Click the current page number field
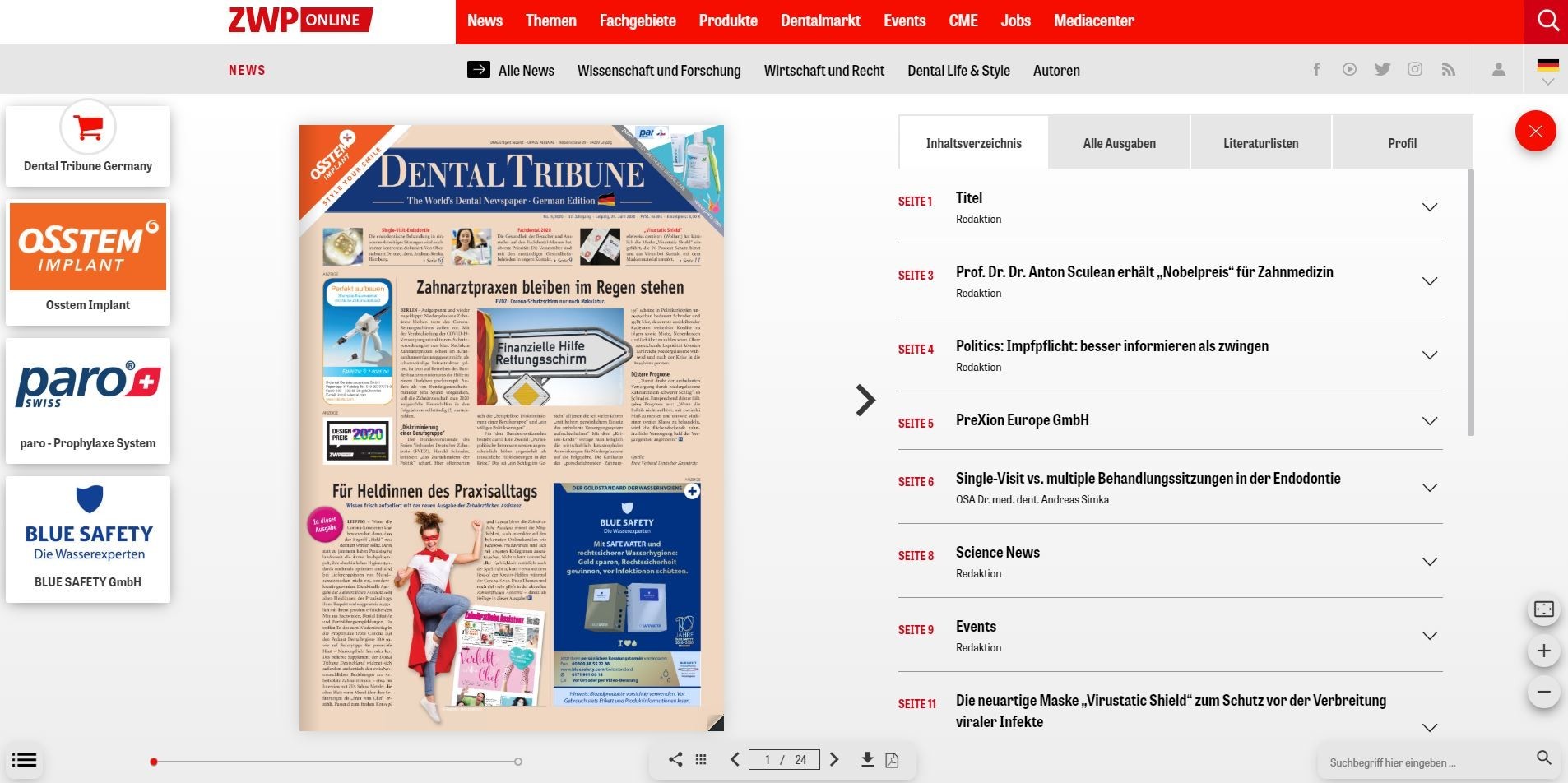Image resolution: width=1568 pixels, height=783 pixels. point(767,759)
